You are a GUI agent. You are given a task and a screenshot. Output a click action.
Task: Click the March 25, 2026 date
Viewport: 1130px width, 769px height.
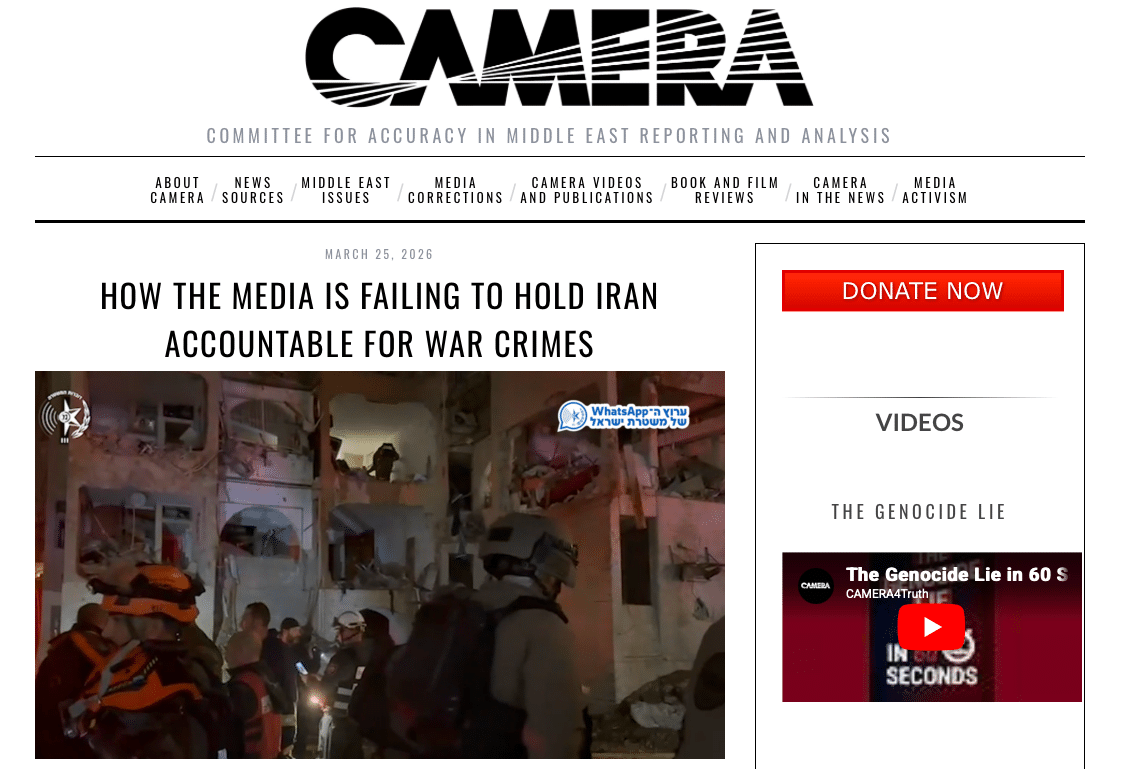(379, 254)
